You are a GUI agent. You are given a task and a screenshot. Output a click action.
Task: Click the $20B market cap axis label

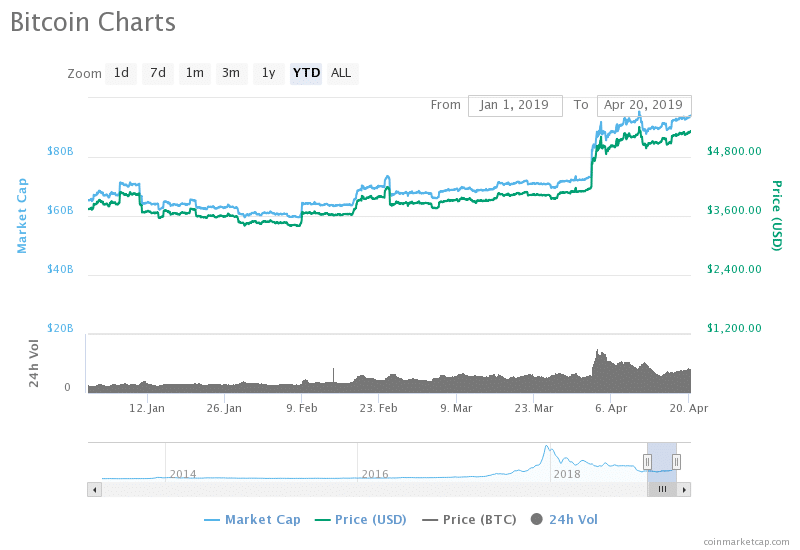point(60,328)
